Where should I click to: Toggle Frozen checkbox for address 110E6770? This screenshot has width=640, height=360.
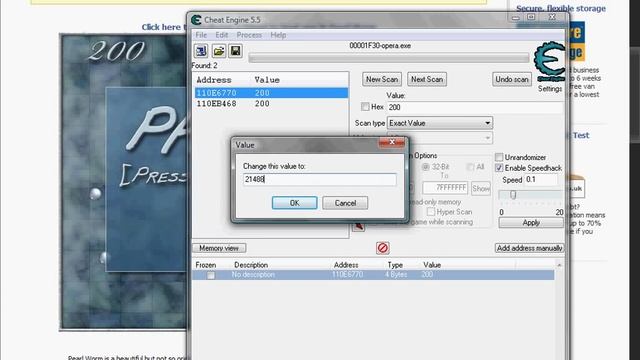[211, 275]
